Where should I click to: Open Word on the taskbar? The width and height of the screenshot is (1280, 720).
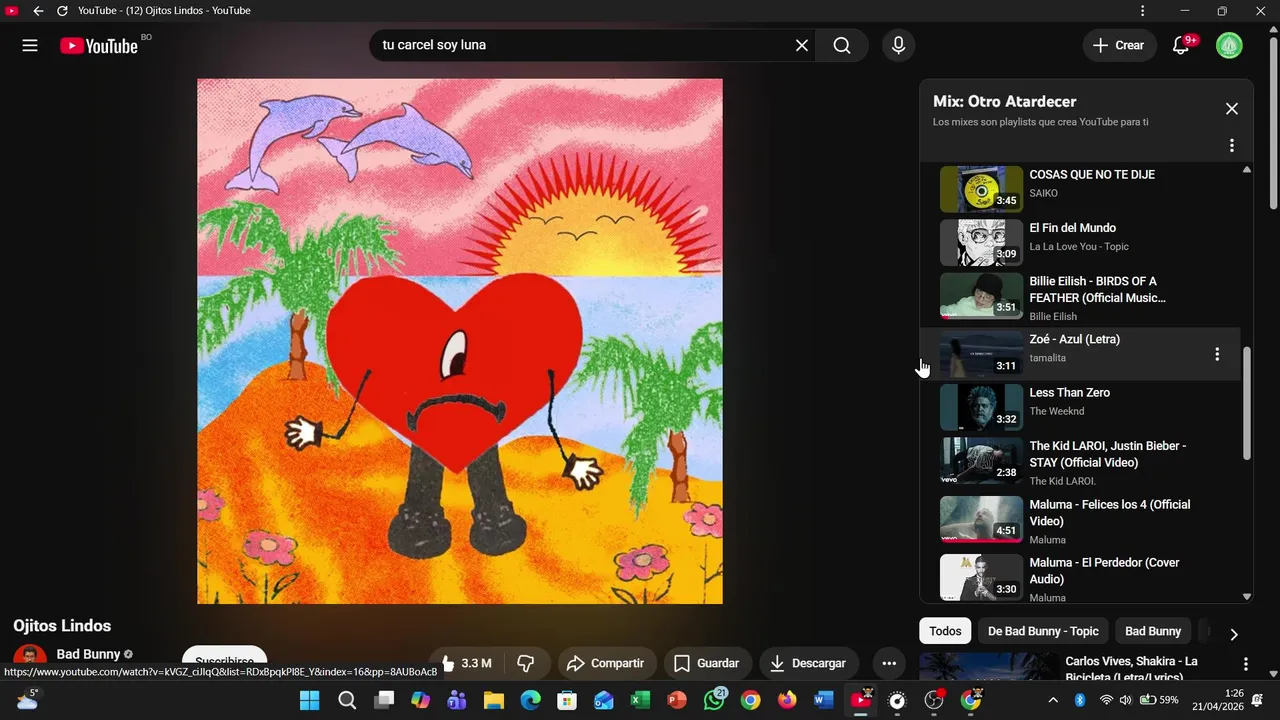tap(823, 700)
